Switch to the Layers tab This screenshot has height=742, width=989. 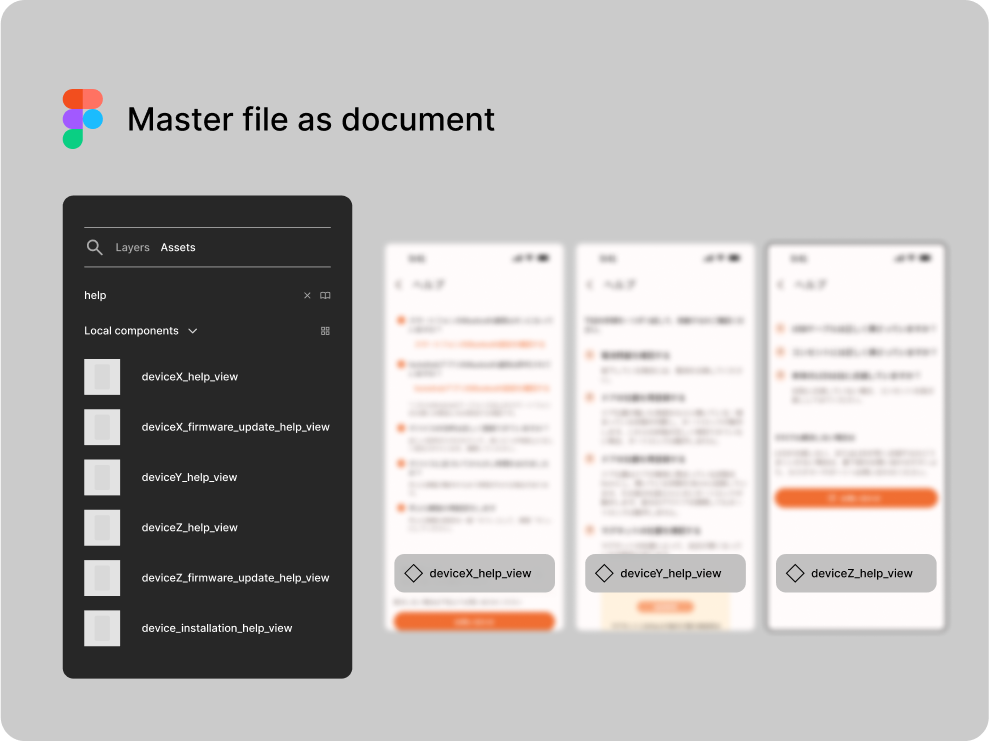132,247
